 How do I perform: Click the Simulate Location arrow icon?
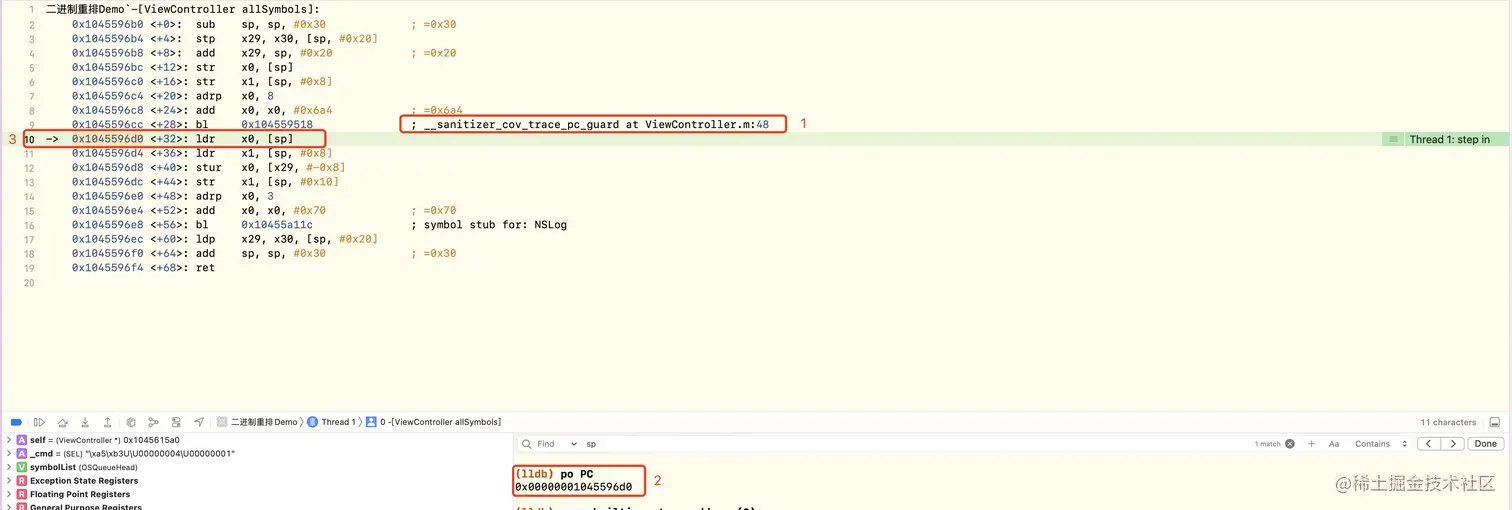pos(199,422)
